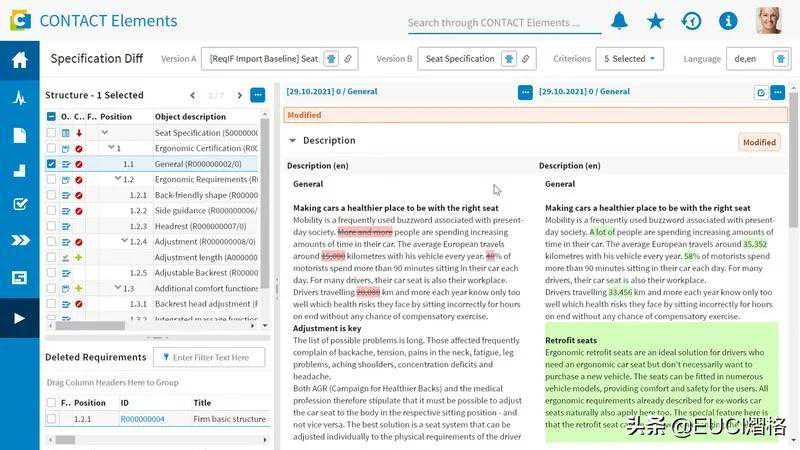800x450 pixels.
Task: Click the info icon in header
Action: (x=728, y=21)
